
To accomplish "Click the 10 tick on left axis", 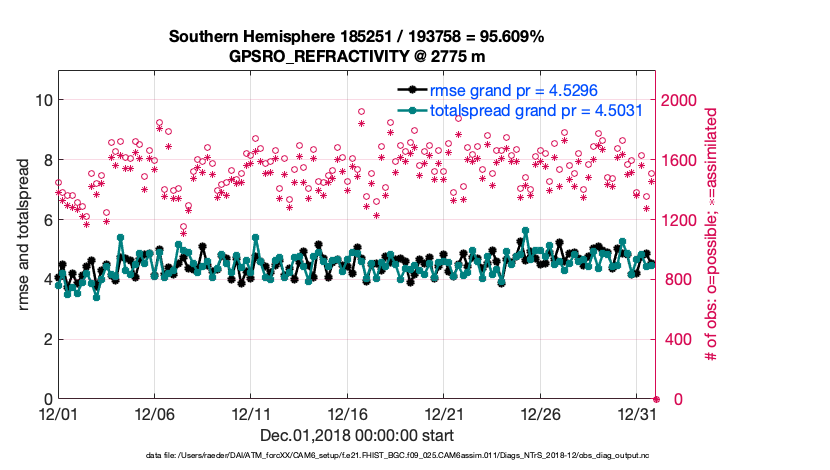I will (42, 100).
